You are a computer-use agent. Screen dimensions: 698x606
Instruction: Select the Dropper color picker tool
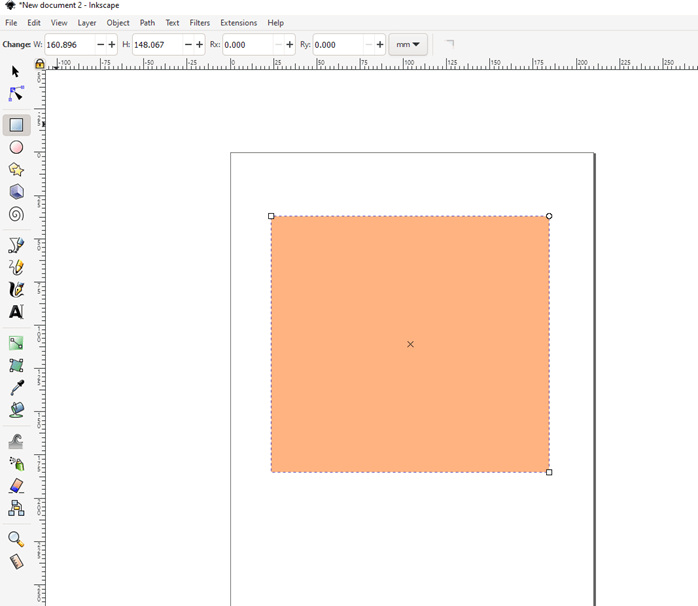[x=16, y=388]
